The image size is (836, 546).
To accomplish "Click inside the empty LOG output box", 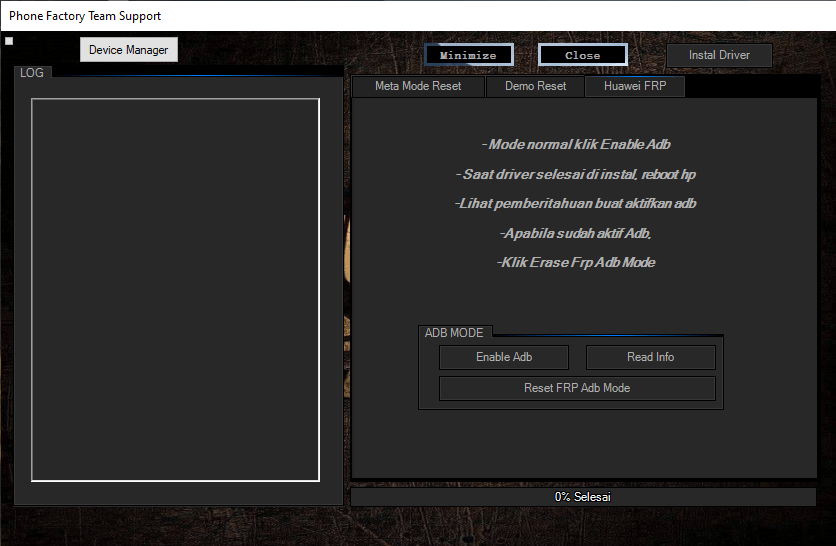I will pyautogui.click(x=175, y=290).
